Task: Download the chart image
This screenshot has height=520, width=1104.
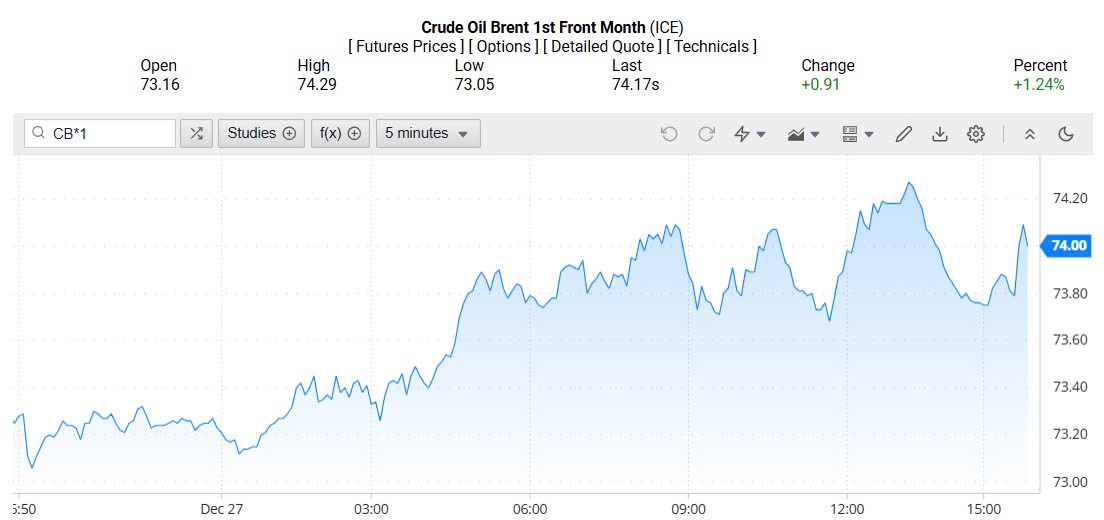Action: pos(939,134)
